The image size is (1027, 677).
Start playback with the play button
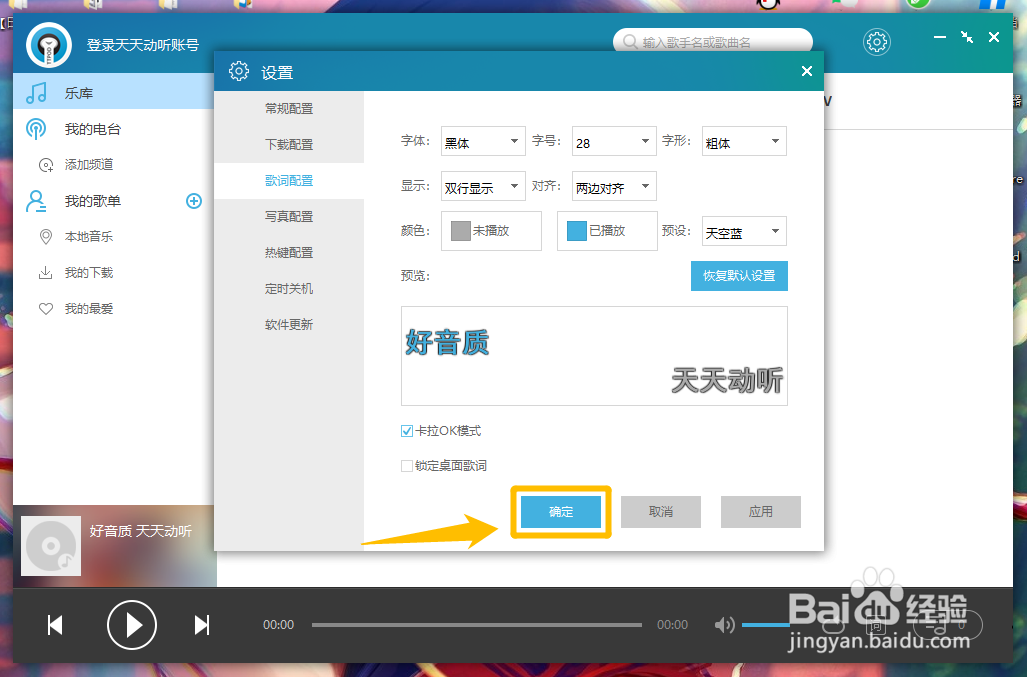click(132, 625)
